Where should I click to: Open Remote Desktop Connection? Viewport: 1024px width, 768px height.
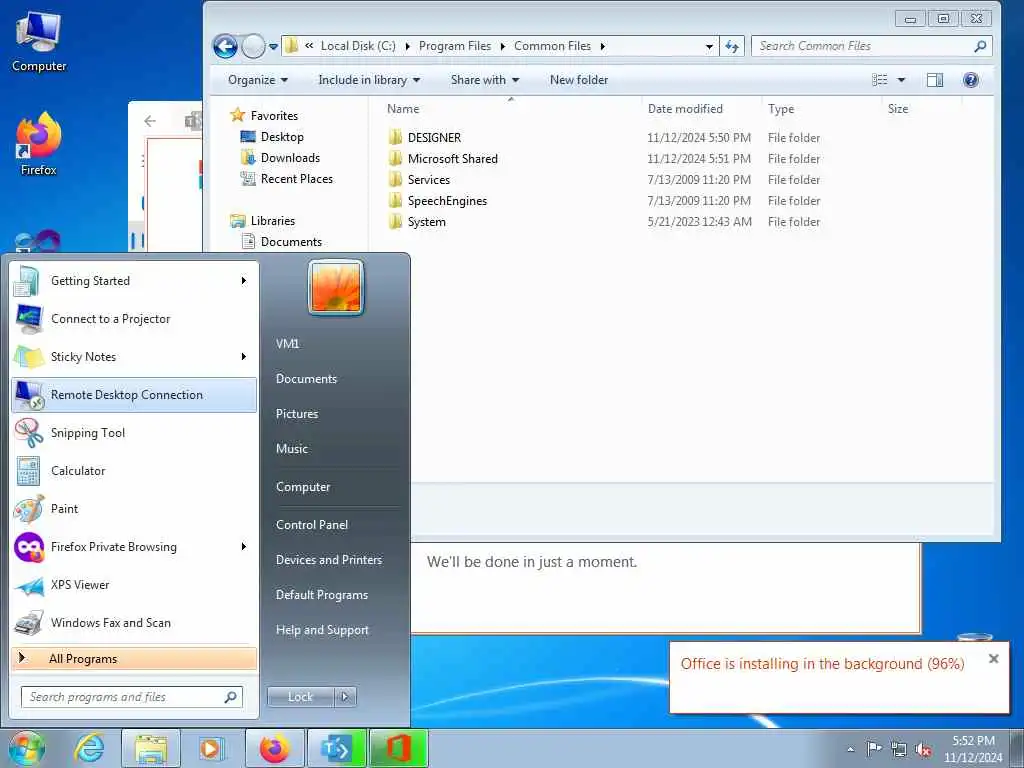[x=134, y=394]
